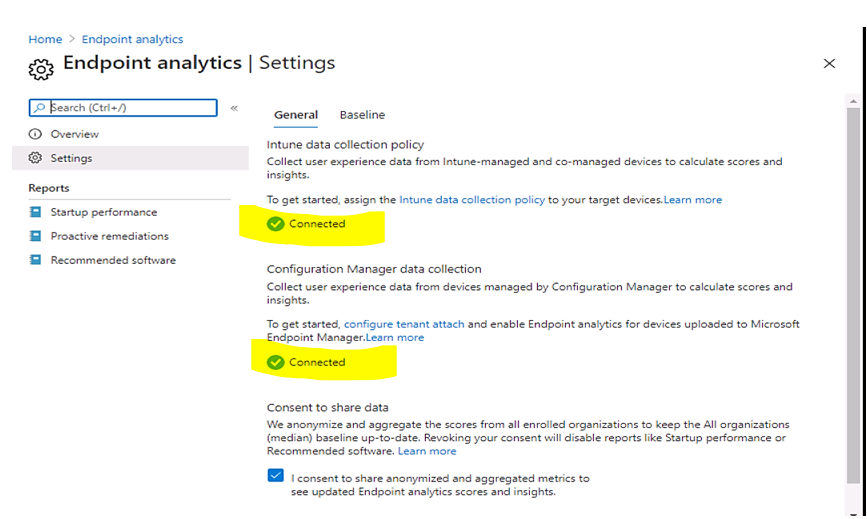Screen dimensions: 867x519
Task: Open configure tenant attach link
Action: (404, 324)
